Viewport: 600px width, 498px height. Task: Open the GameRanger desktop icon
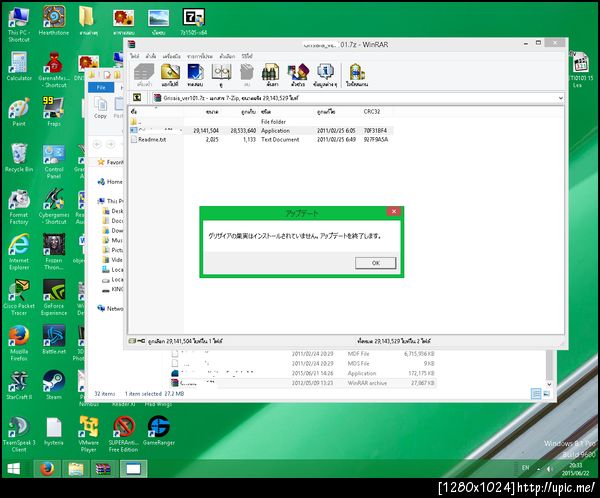pos(158,431)
